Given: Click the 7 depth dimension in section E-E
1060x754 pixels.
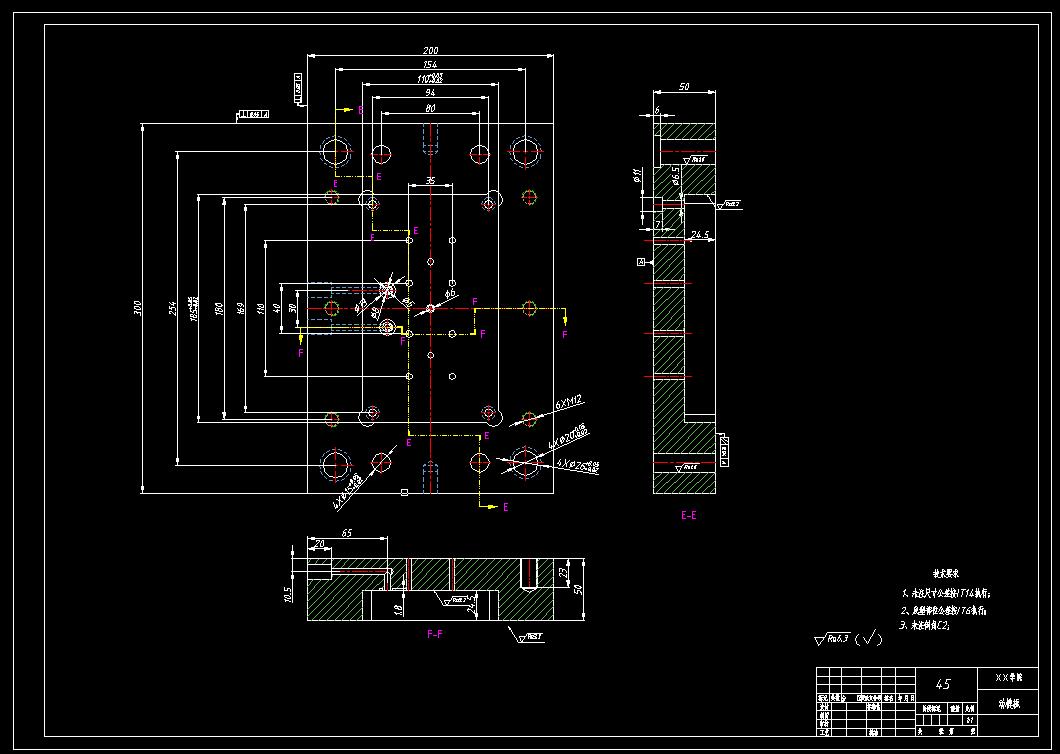Looking at the screenshot, I should [657, 223].
